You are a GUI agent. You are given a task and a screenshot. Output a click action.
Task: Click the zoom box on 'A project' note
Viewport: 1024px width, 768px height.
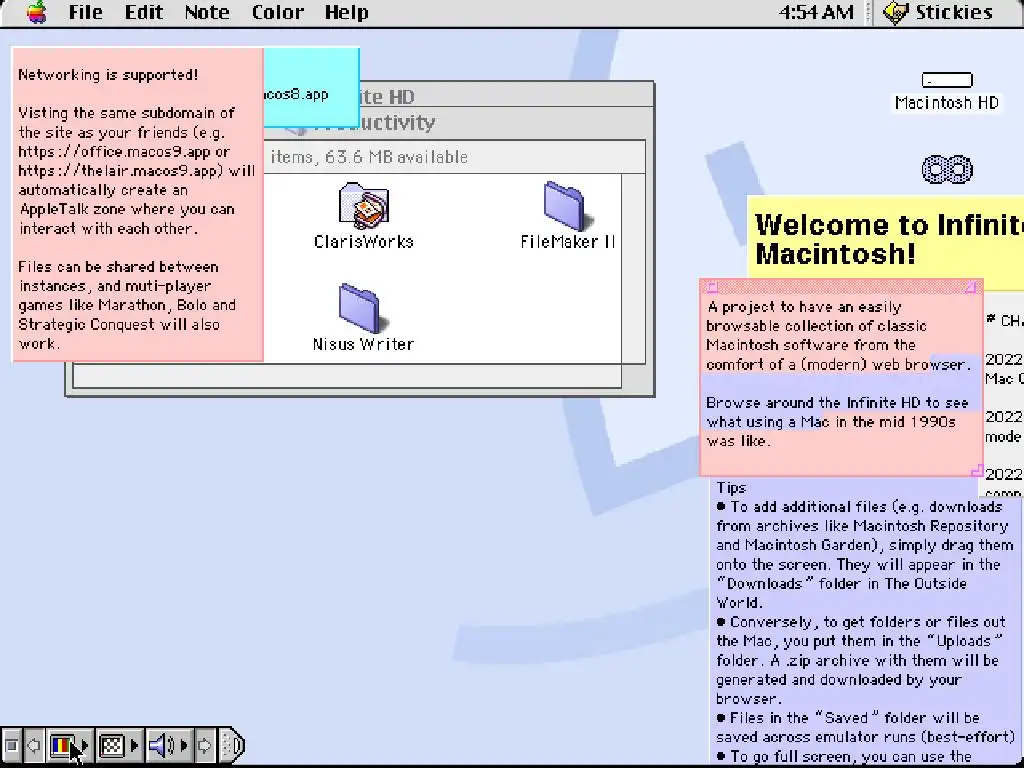pos(971,287)
